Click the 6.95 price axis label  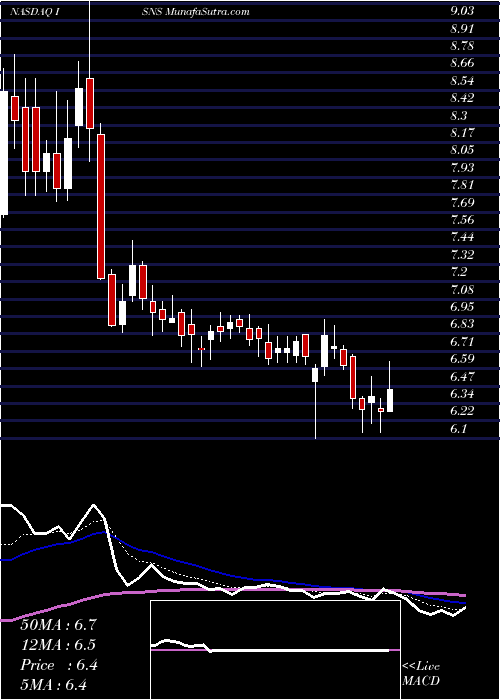pos(462,307)
